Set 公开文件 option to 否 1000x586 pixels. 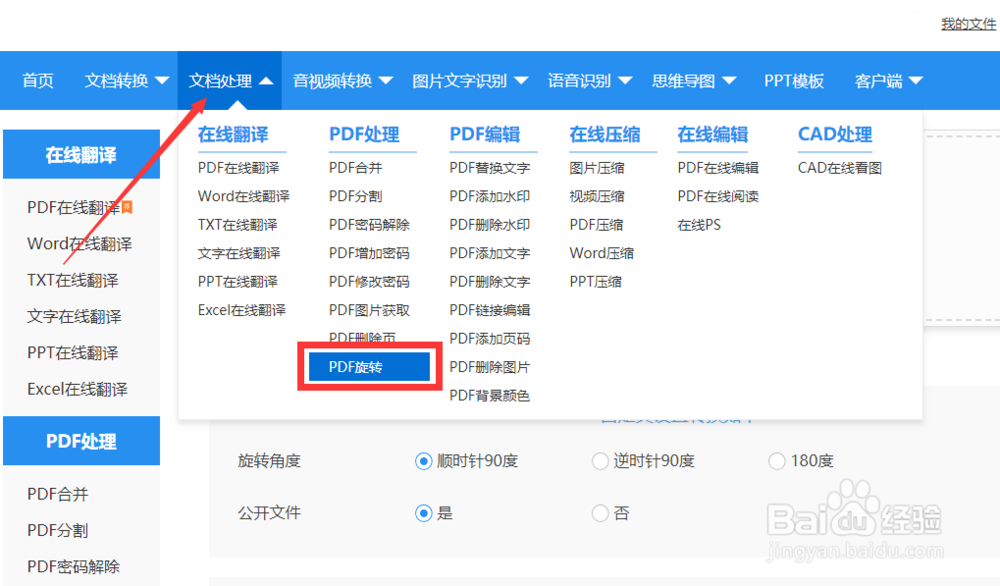[600, 513]
